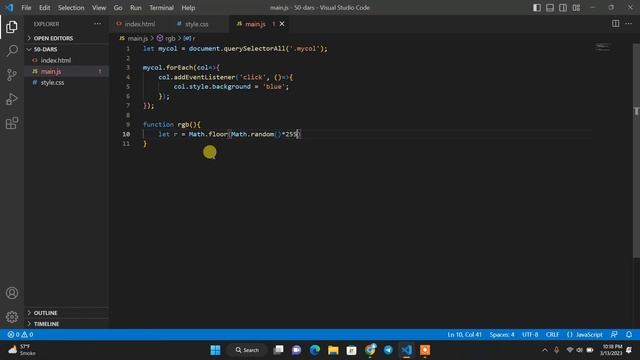Open the Edit menu
640x360 pixels.
[x=44, y=8]
